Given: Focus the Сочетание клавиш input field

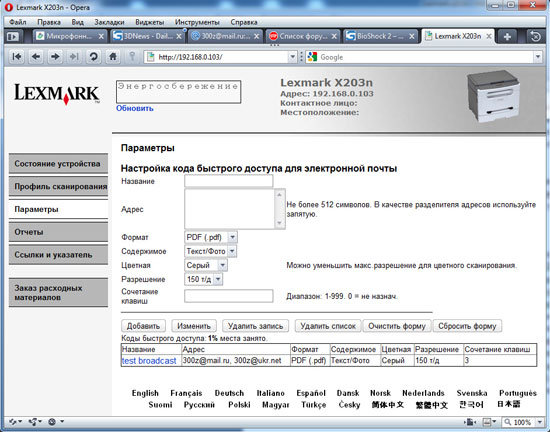Looking at the screenshot, I should pos(229,296).
